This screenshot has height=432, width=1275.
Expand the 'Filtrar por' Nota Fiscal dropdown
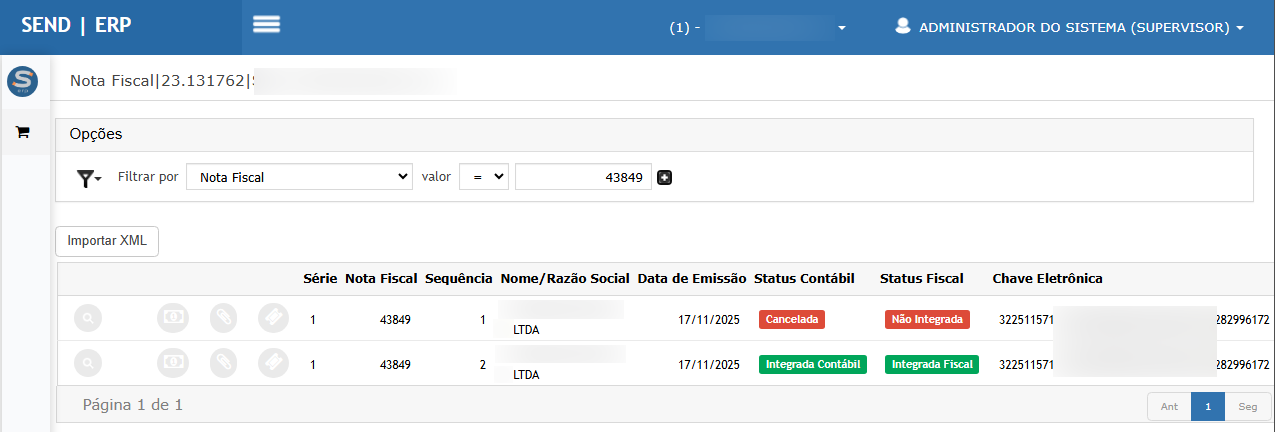point(299,177)
